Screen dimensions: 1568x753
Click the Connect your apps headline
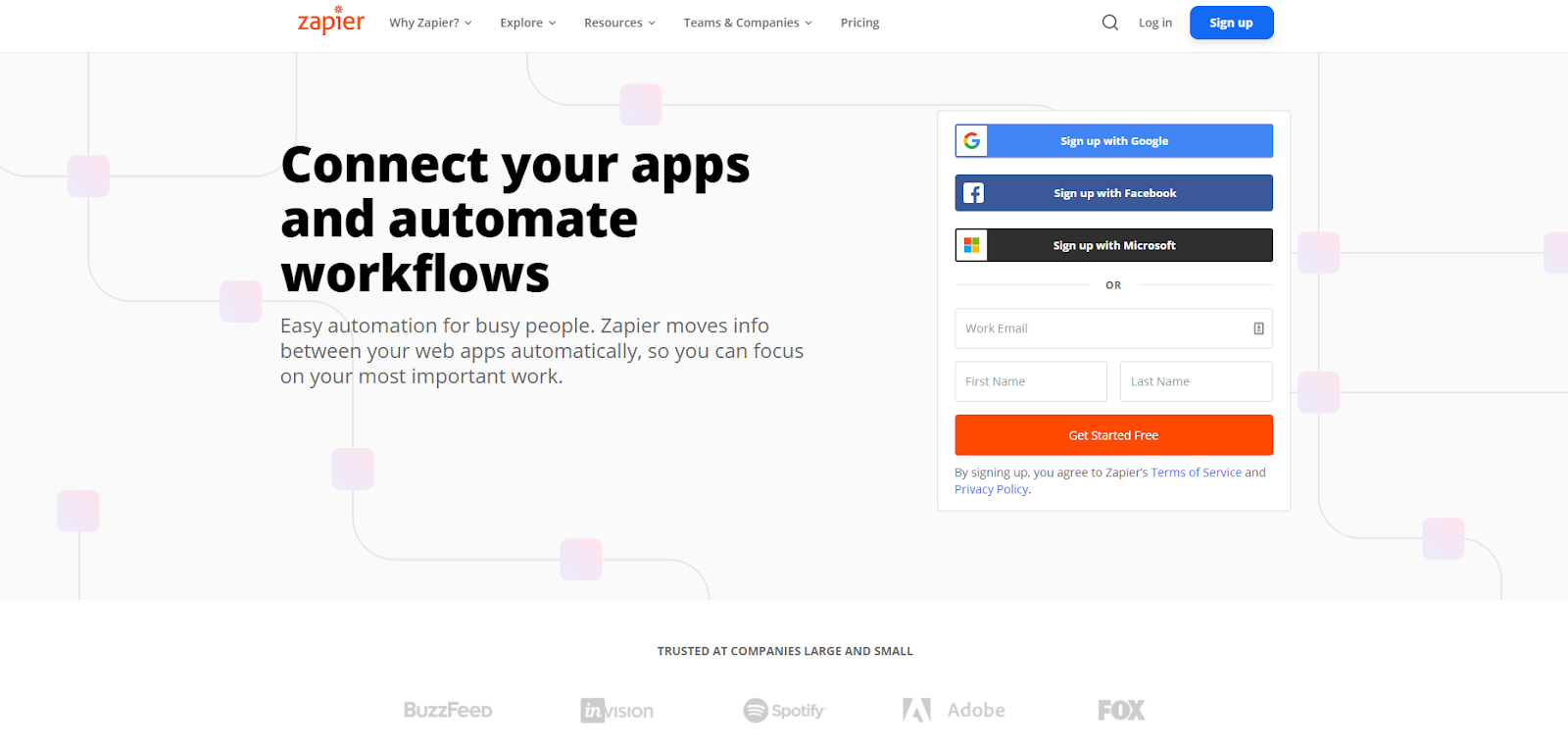[515, 219]
